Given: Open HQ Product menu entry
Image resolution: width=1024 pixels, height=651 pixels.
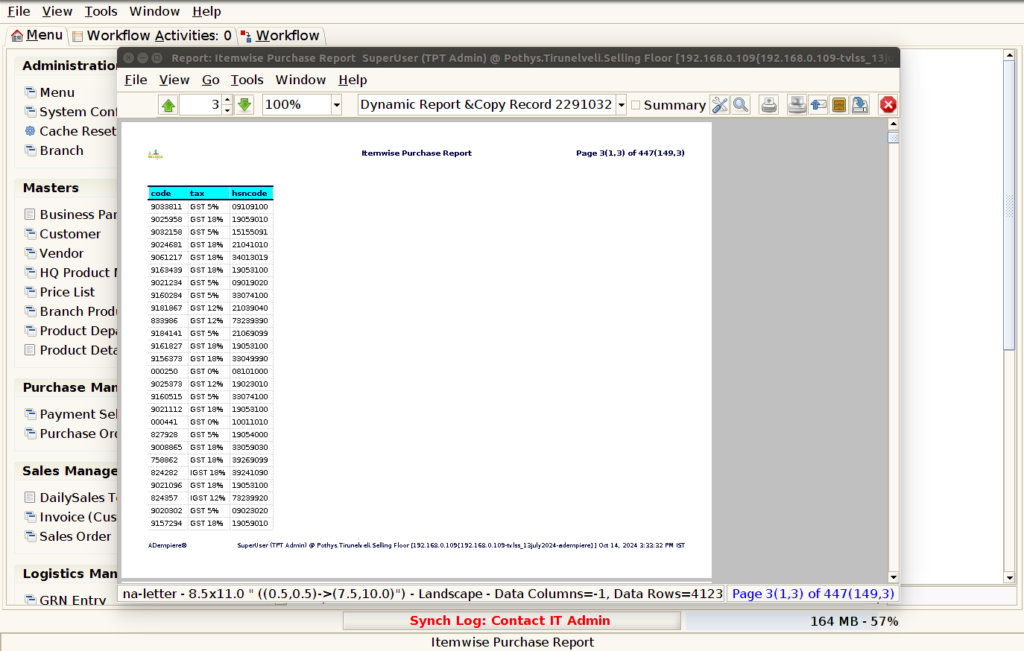Looking at the screenshot, I should (x=78, y=272).
